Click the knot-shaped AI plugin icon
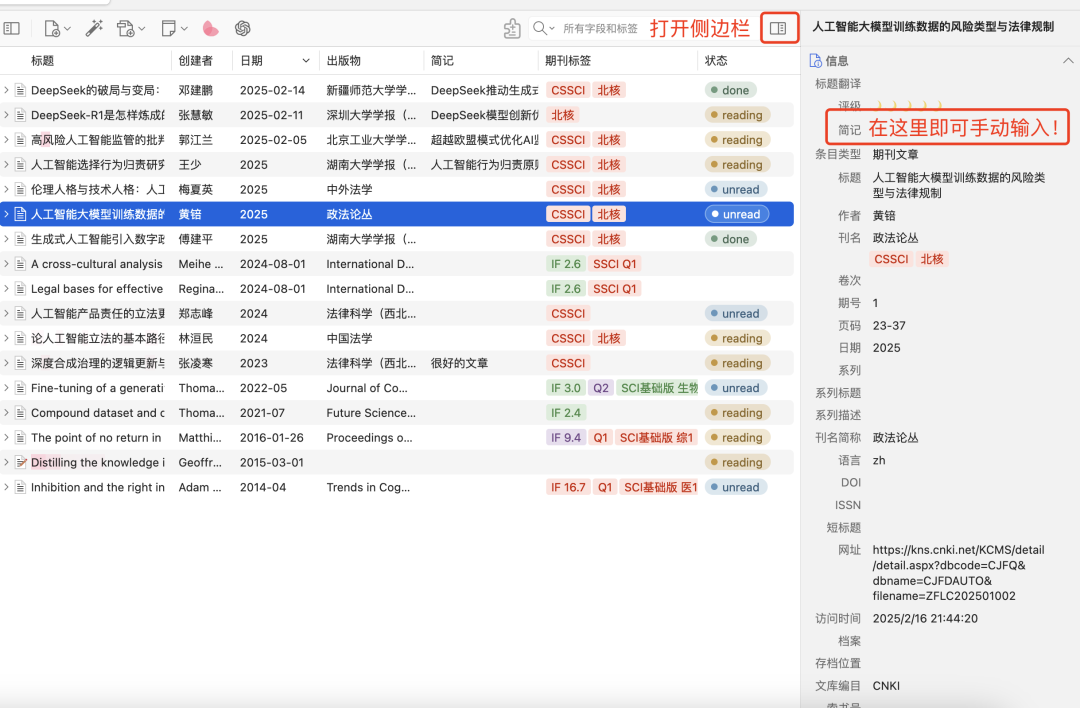1080x708 pixels. click(x=242, y=28)
